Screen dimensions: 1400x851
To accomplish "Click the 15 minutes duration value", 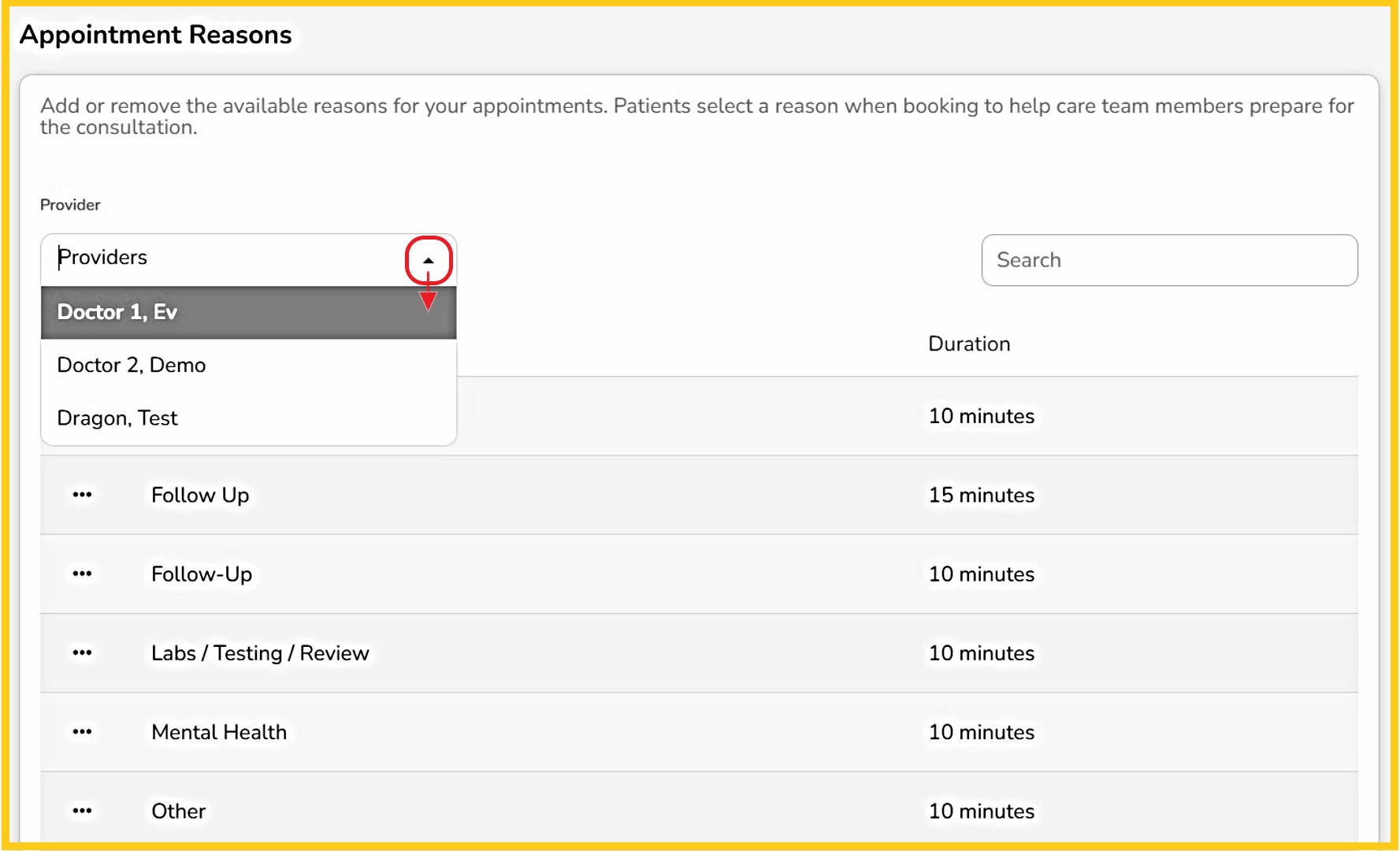I will pos(981,496).
